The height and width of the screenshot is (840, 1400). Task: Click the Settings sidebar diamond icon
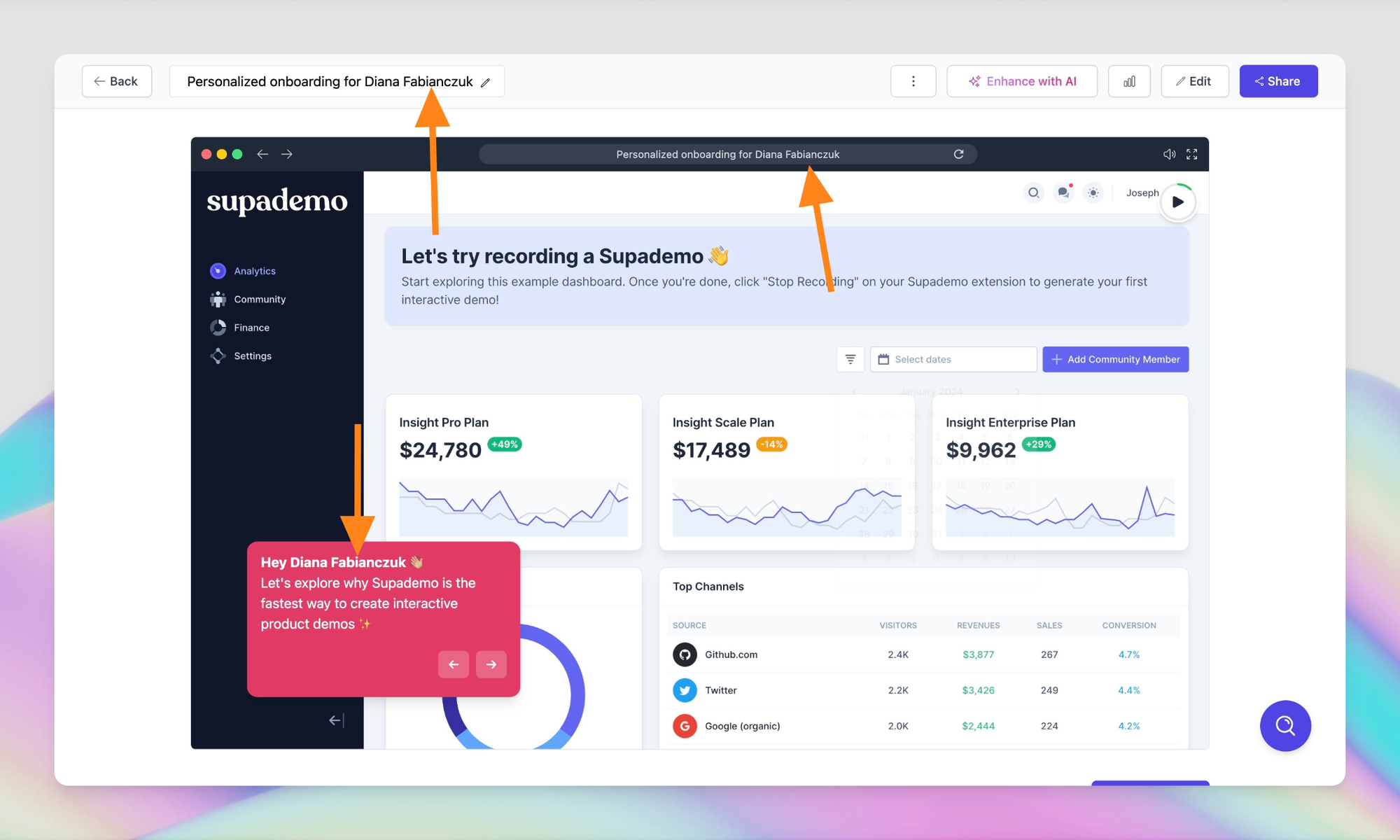point(218,356)
